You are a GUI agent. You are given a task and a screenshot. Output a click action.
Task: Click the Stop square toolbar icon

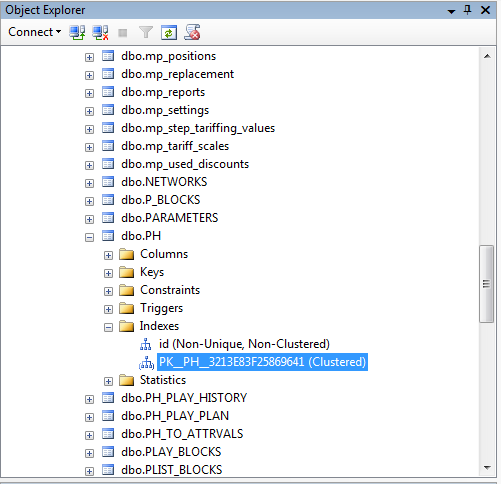tap(123, 33)
